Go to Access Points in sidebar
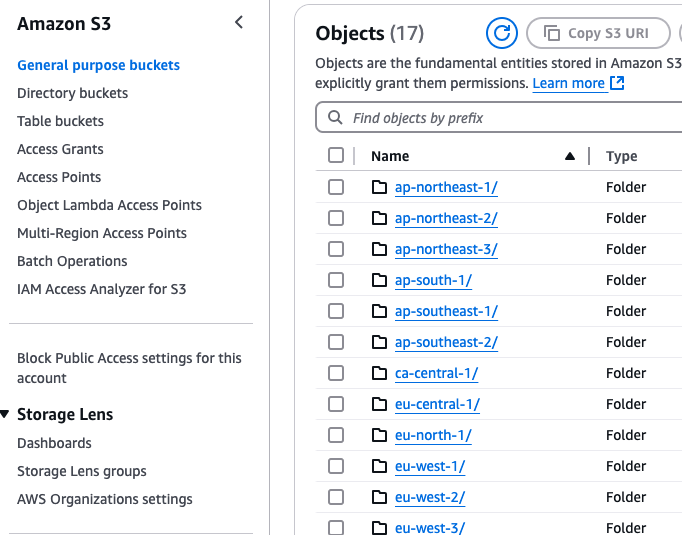 click(59, 177)
